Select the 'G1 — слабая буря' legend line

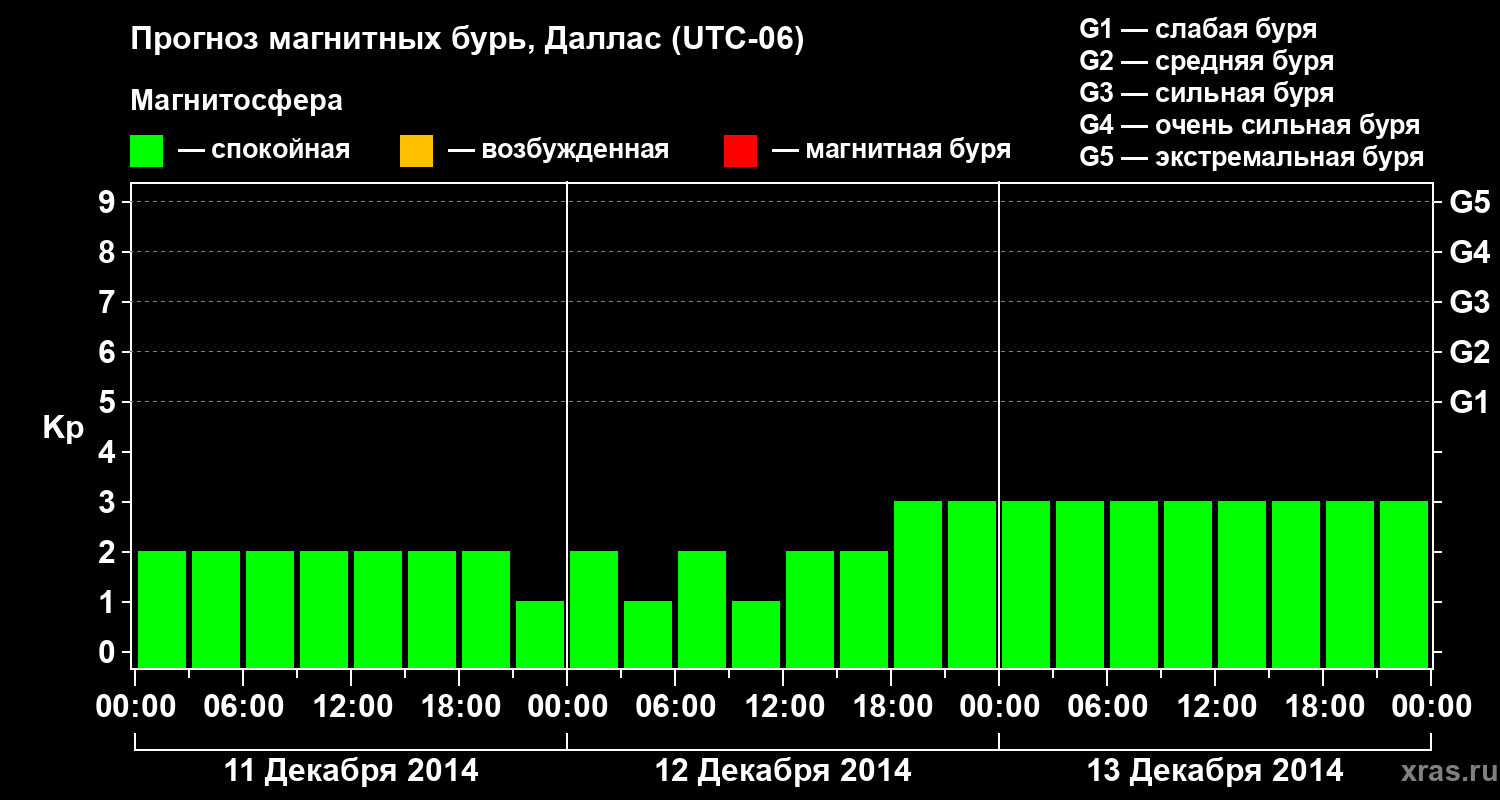pos(1198,29)
